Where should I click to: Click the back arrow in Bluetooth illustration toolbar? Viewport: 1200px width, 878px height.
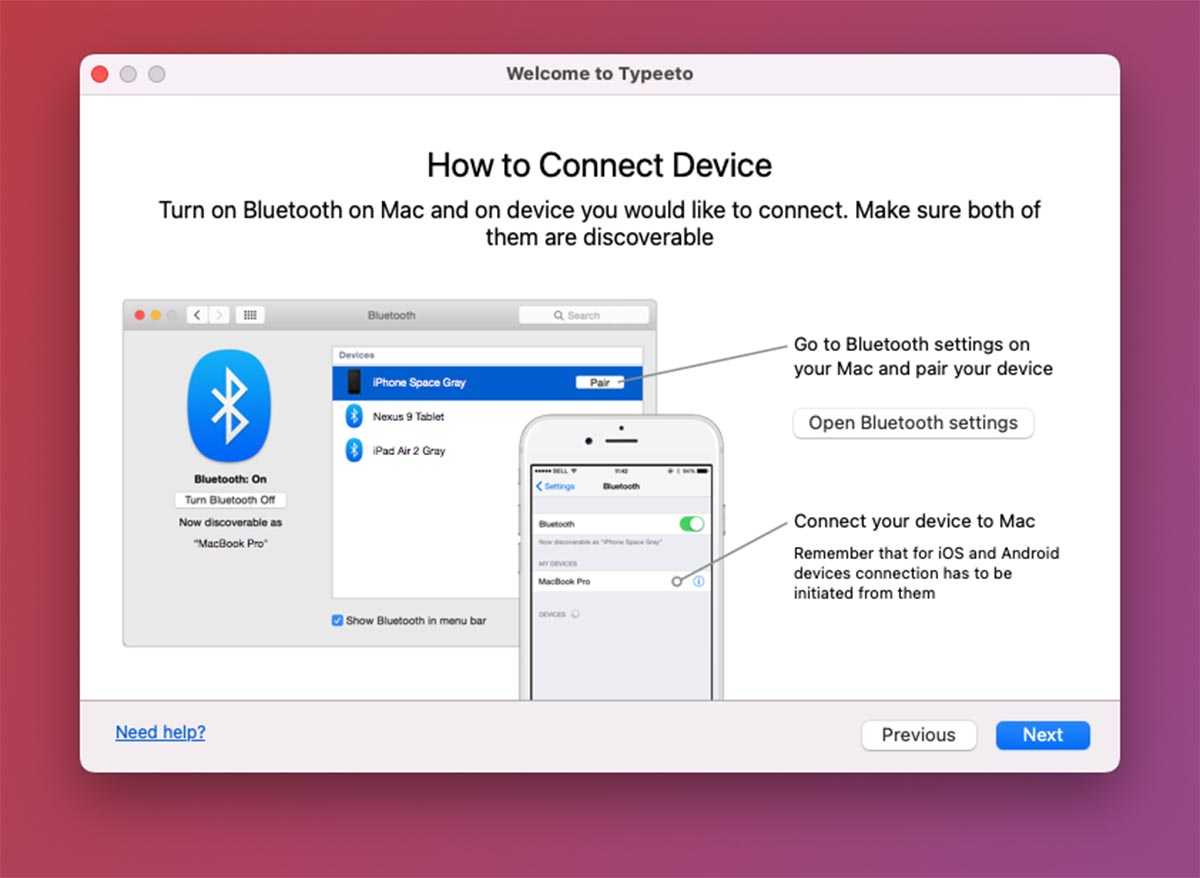tap(198, 315)
